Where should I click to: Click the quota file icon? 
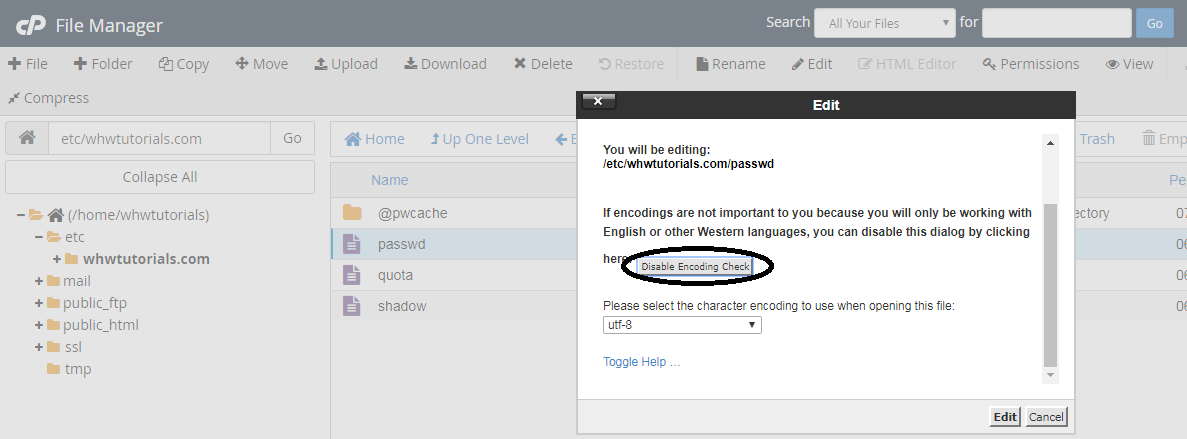[352, 275]
